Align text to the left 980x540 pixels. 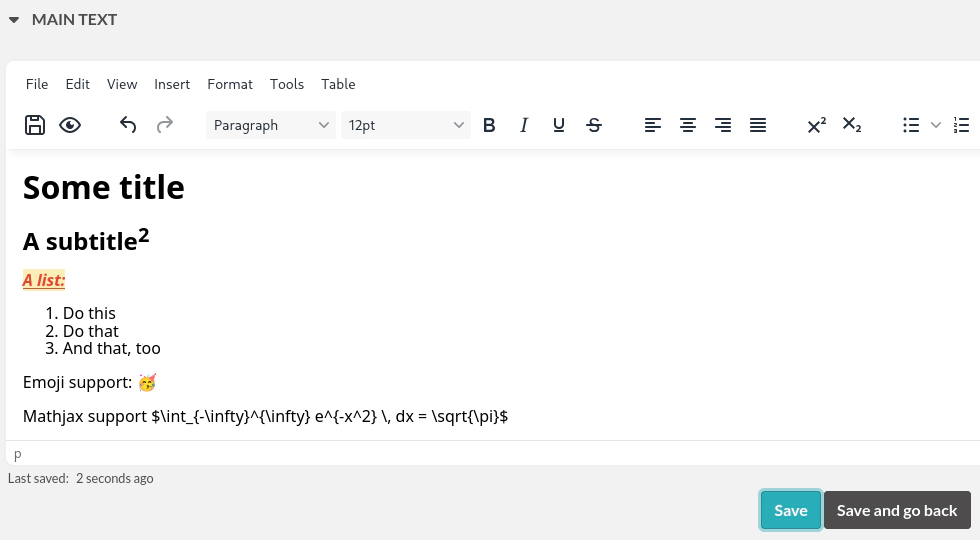(x=653, y=125)
